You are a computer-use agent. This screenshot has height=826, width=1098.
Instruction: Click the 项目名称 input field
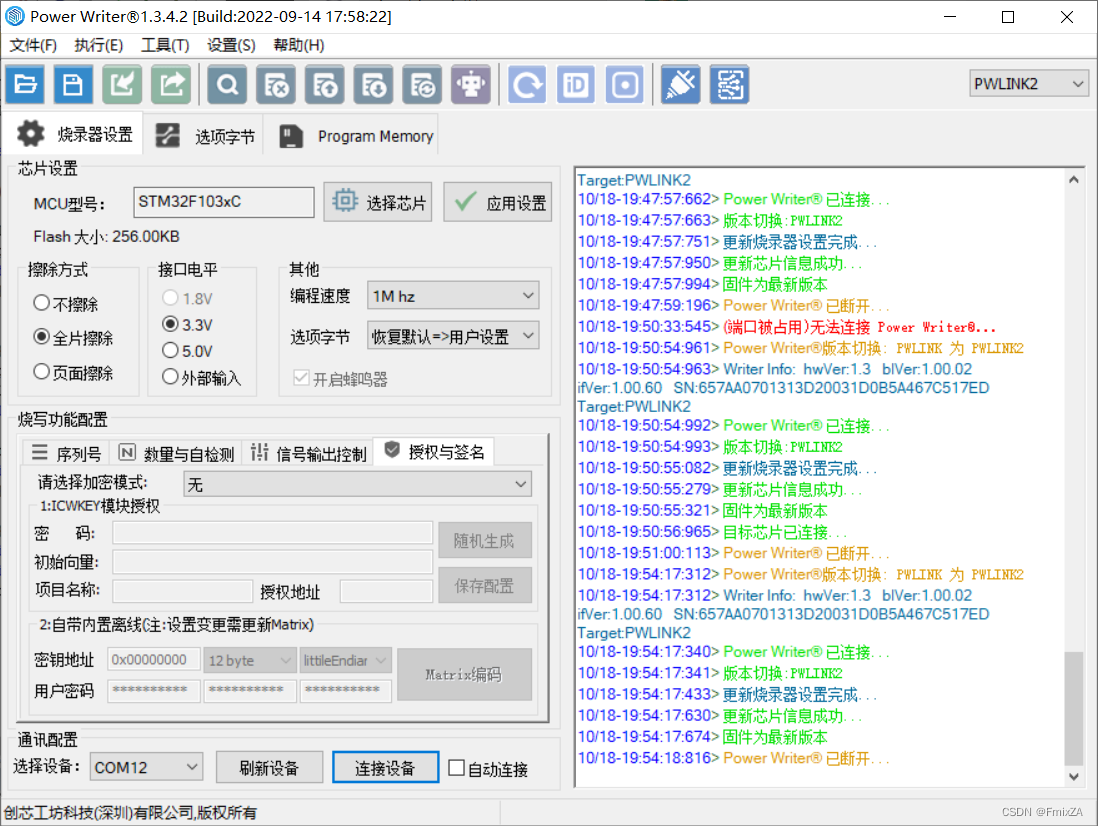(182, 591)
